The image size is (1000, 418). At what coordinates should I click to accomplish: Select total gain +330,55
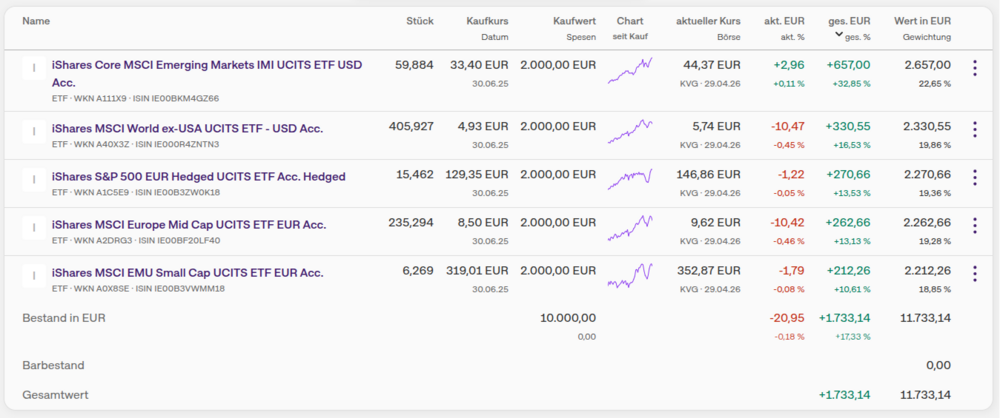[x=848, y=126]
